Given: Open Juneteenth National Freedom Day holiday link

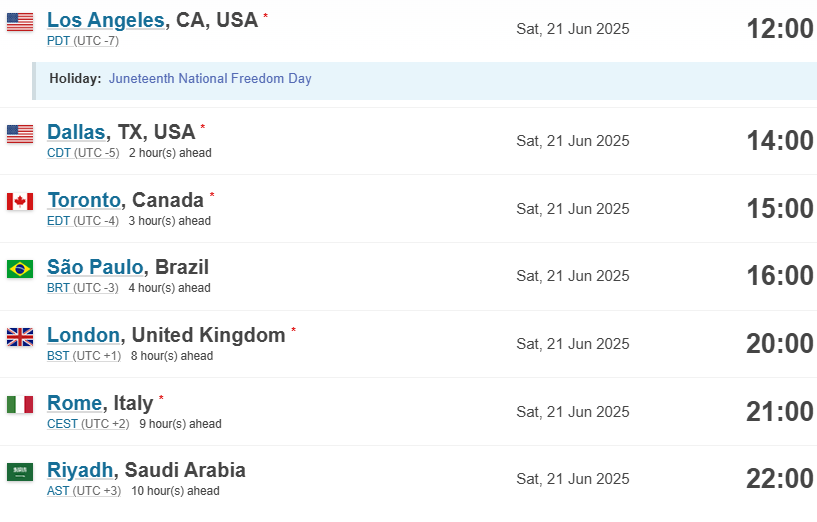Looking at the screenshot, I should tap(210, 78).
